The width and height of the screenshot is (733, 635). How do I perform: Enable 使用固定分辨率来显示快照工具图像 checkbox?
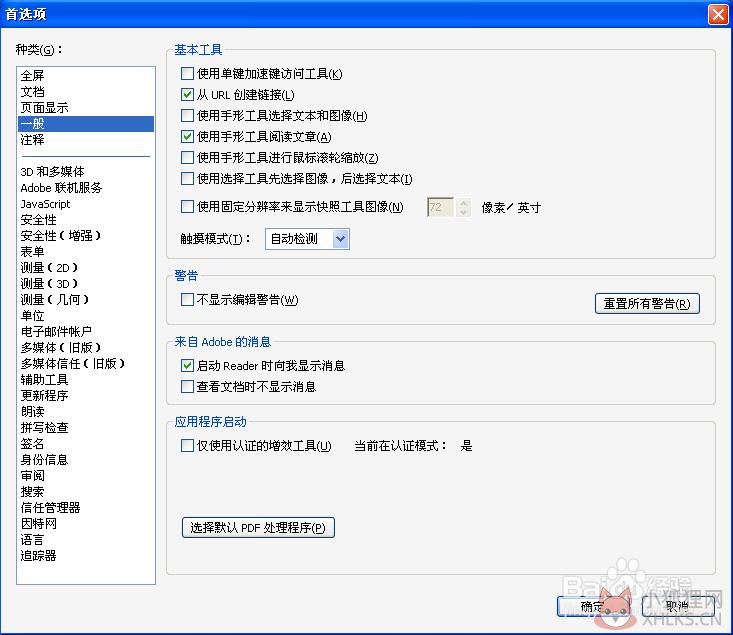187,206
